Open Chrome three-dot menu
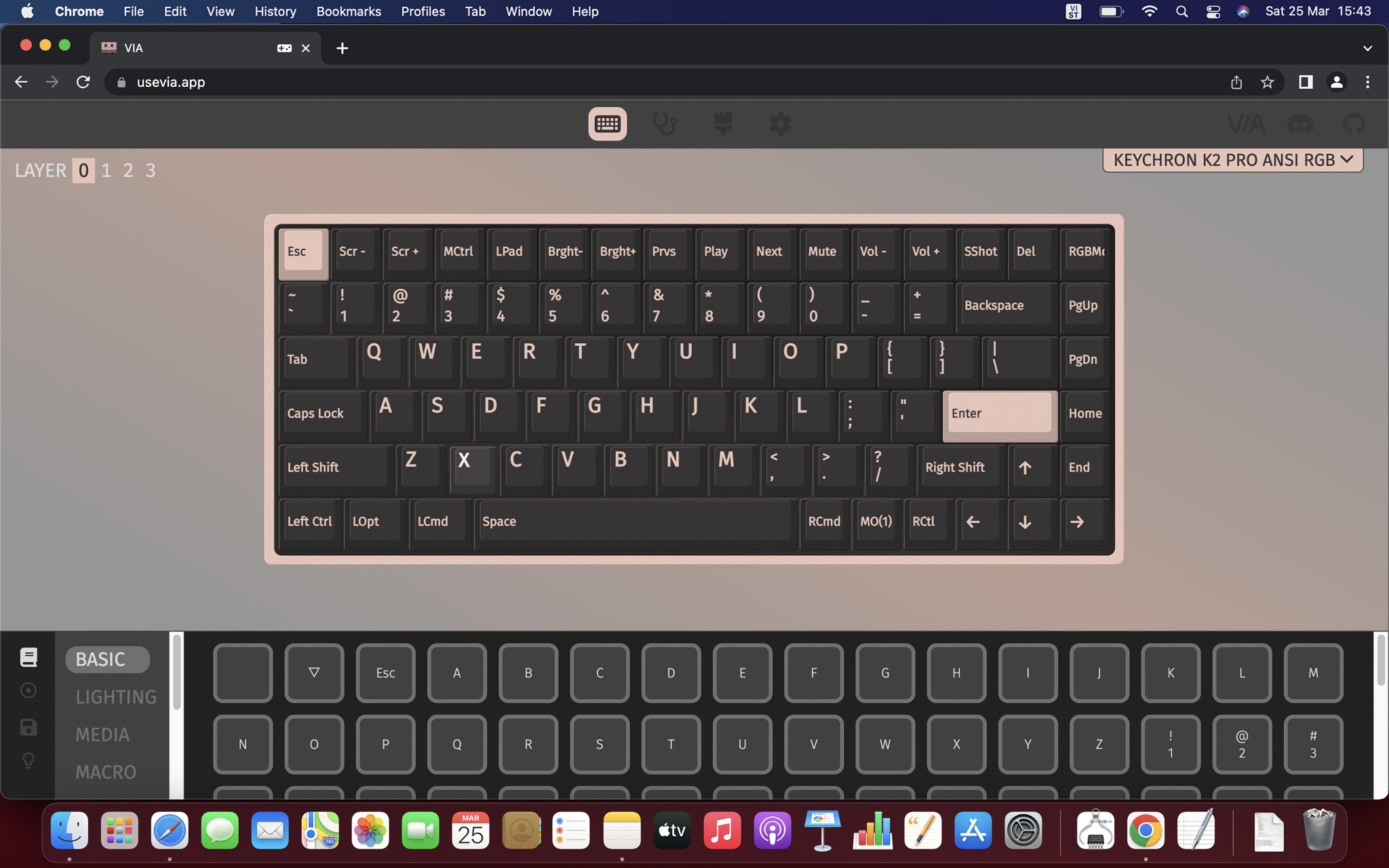The width and height of the screenshot is (1389, 868). tap(1367, 82)
